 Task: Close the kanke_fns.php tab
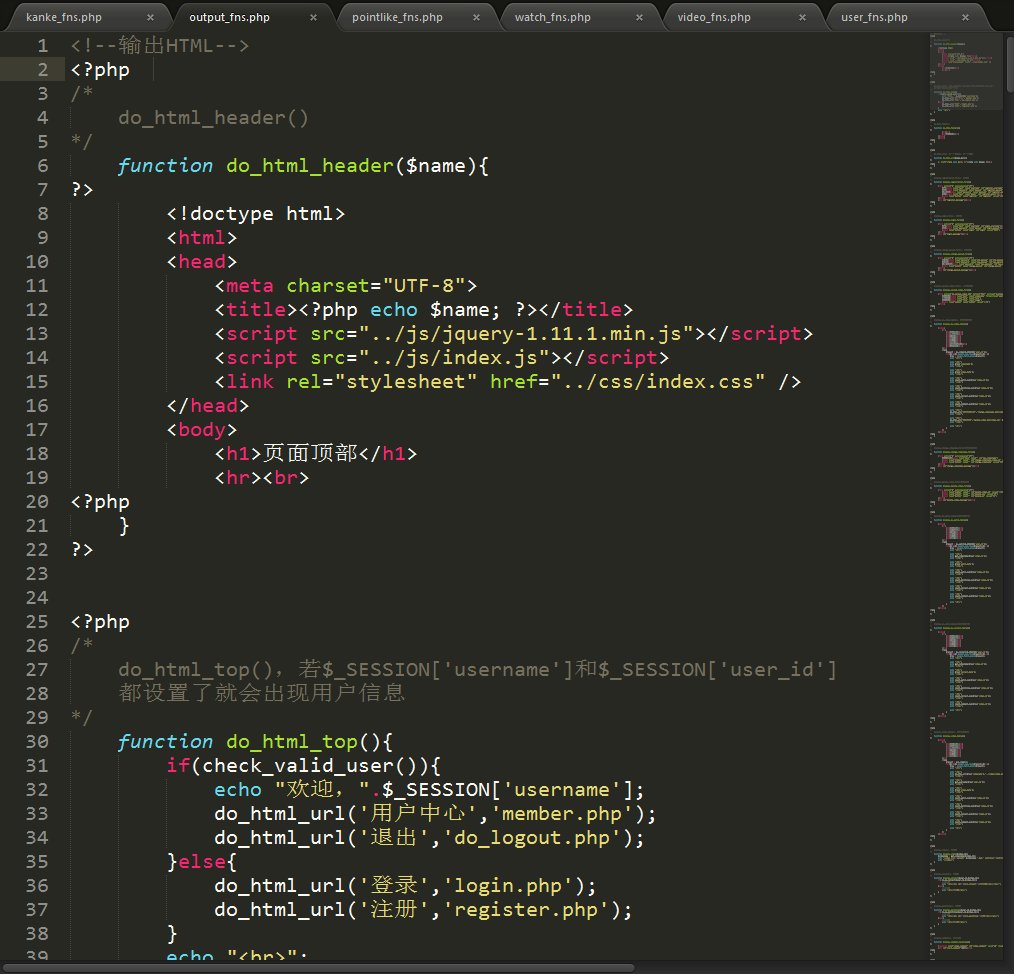(x=151, y=17)
